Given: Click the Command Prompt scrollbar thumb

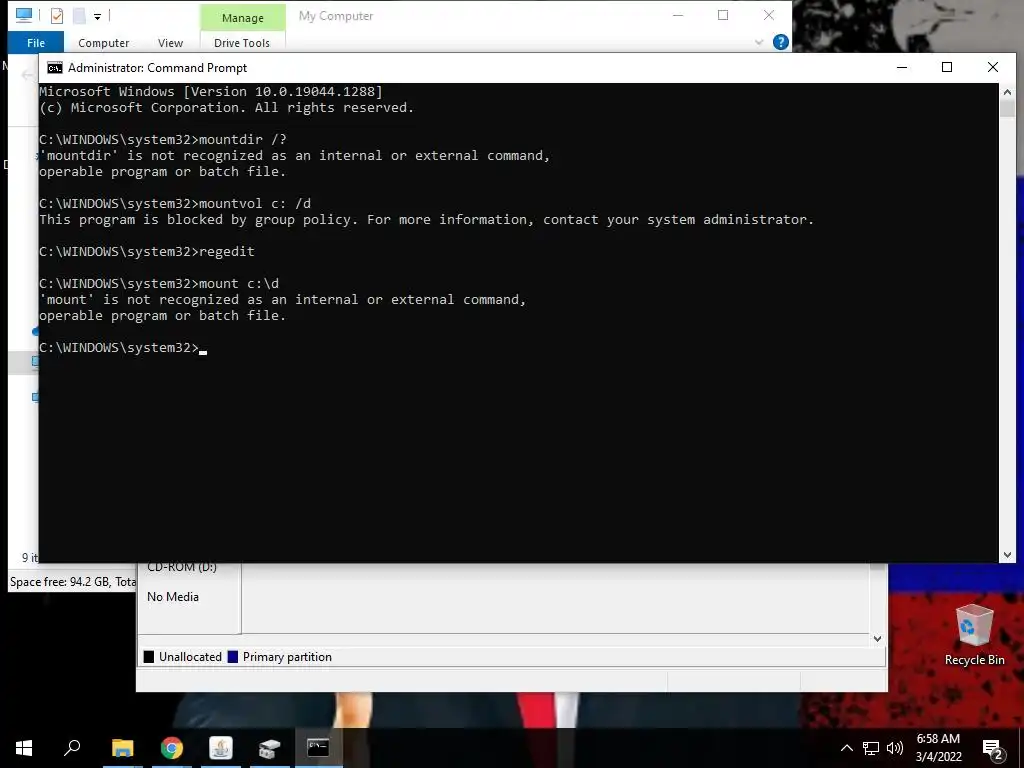Looking at the screenshot, I should [1007, 109].
